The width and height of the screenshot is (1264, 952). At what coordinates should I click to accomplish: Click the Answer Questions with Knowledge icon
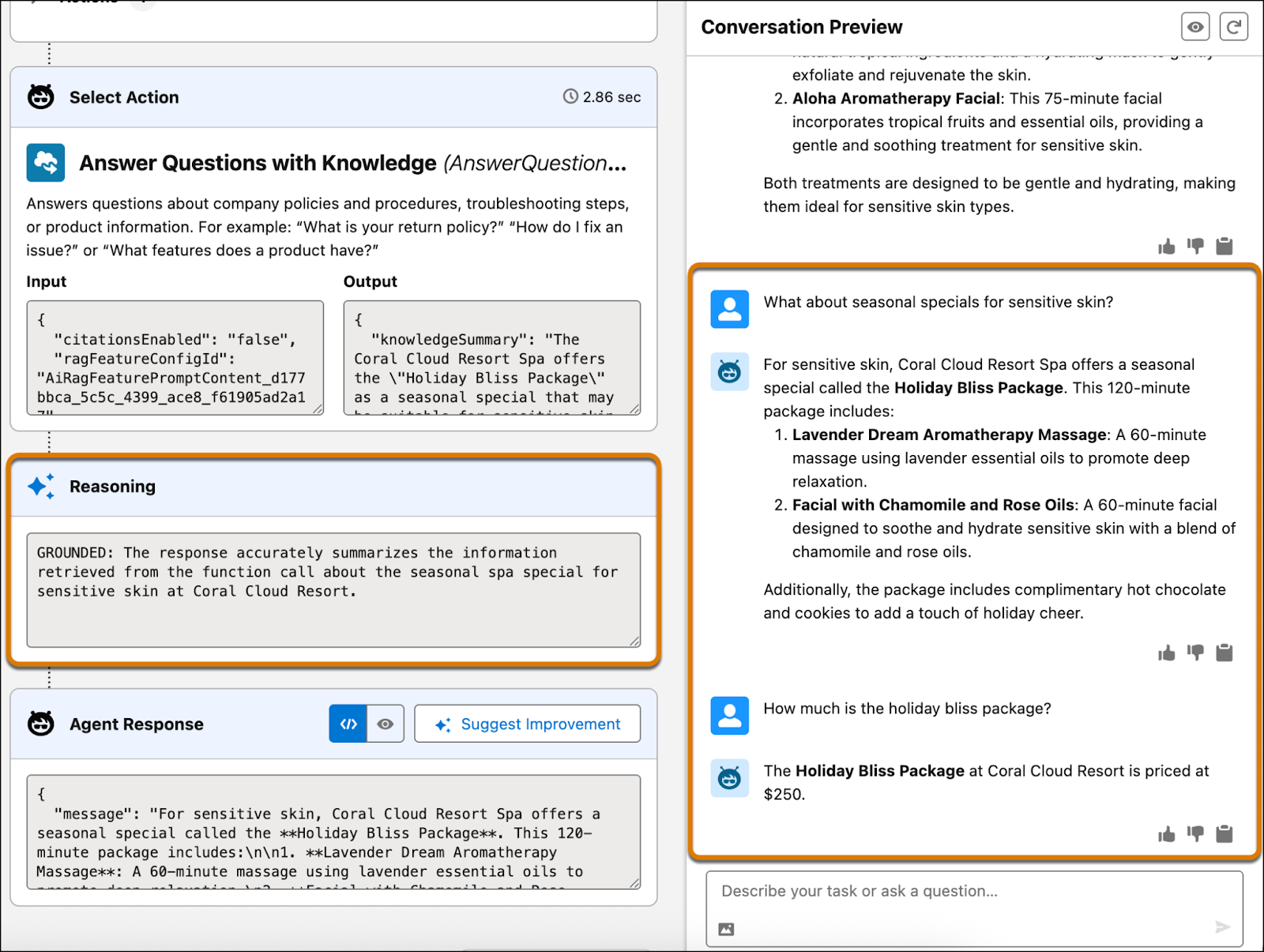[46, 163]
